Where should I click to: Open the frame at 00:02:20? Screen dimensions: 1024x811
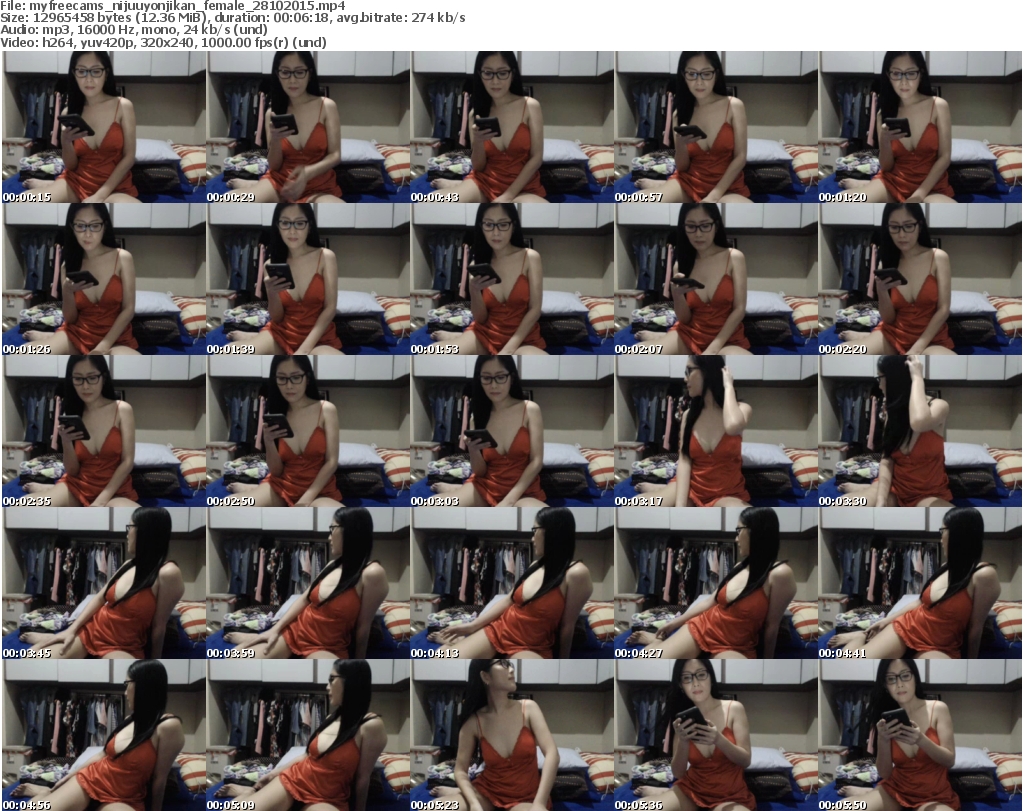tap(920, 279)
